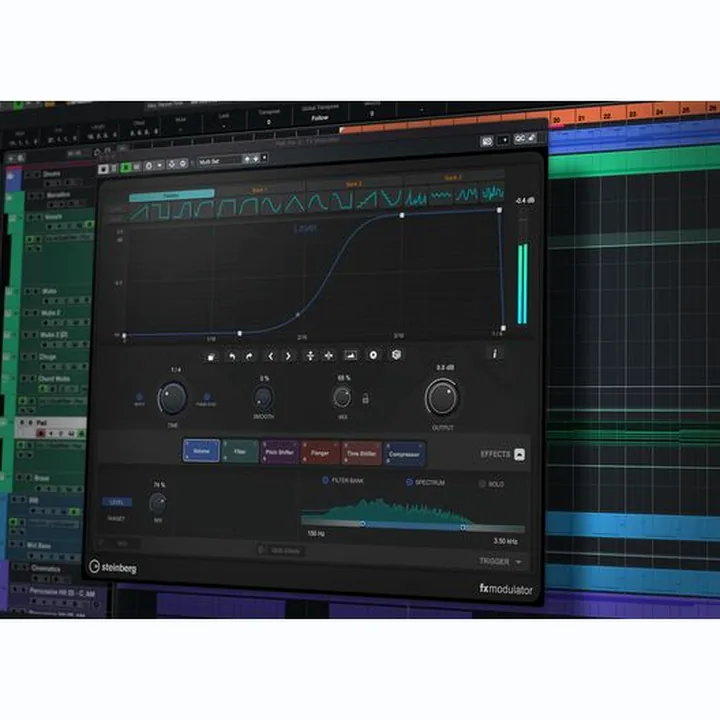
Task: Click Follow under Global Transpose in info line
Action: [x=320, y=118]
